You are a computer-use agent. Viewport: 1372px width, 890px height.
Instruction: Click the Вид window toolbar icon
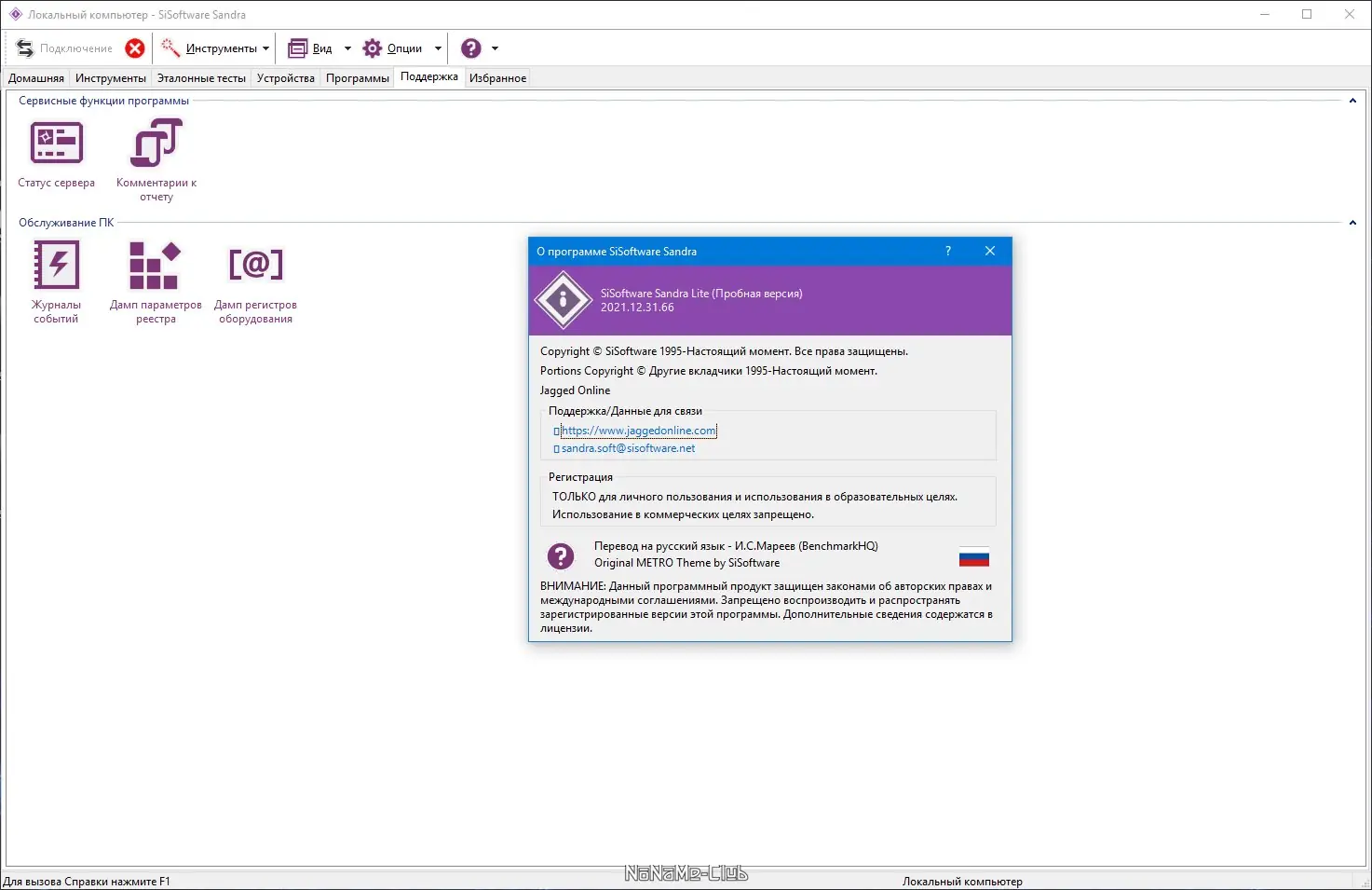tap(297, 48)
